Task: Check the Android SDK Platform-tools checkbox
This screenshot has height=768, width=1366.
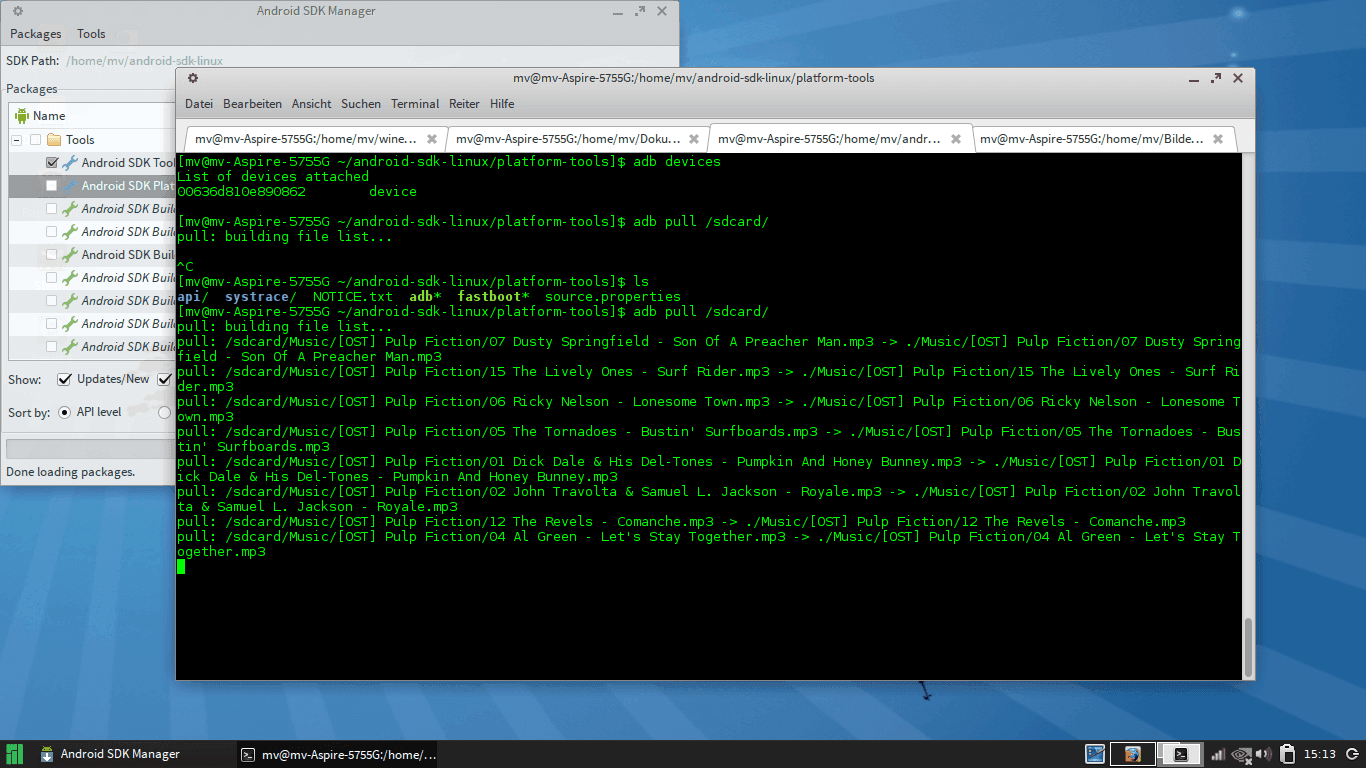Action: click(x=52, y=185)
